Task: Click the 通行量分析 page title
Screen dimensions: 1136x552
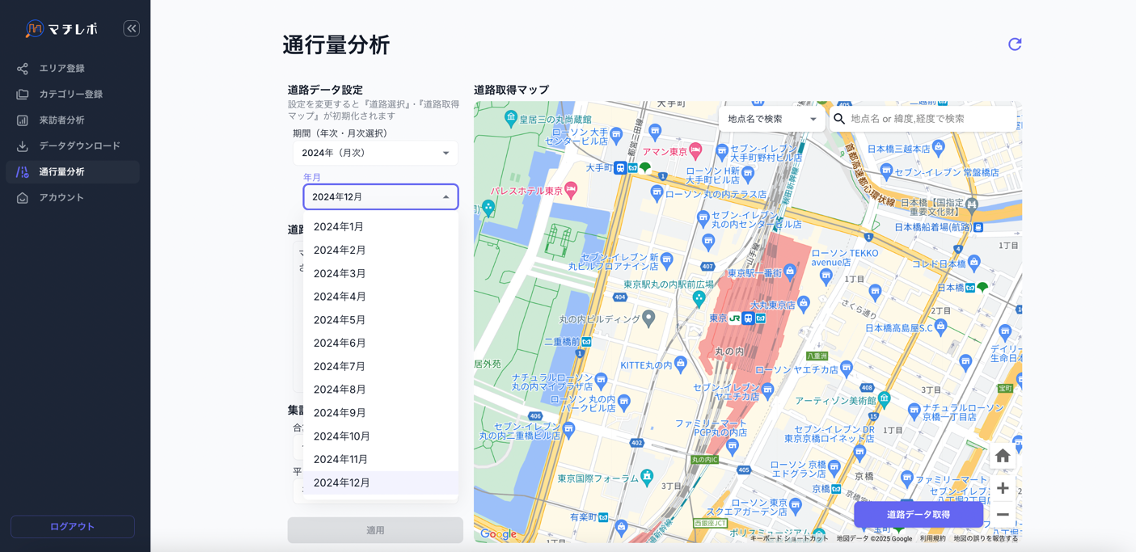Action: [x=336, y=45]
